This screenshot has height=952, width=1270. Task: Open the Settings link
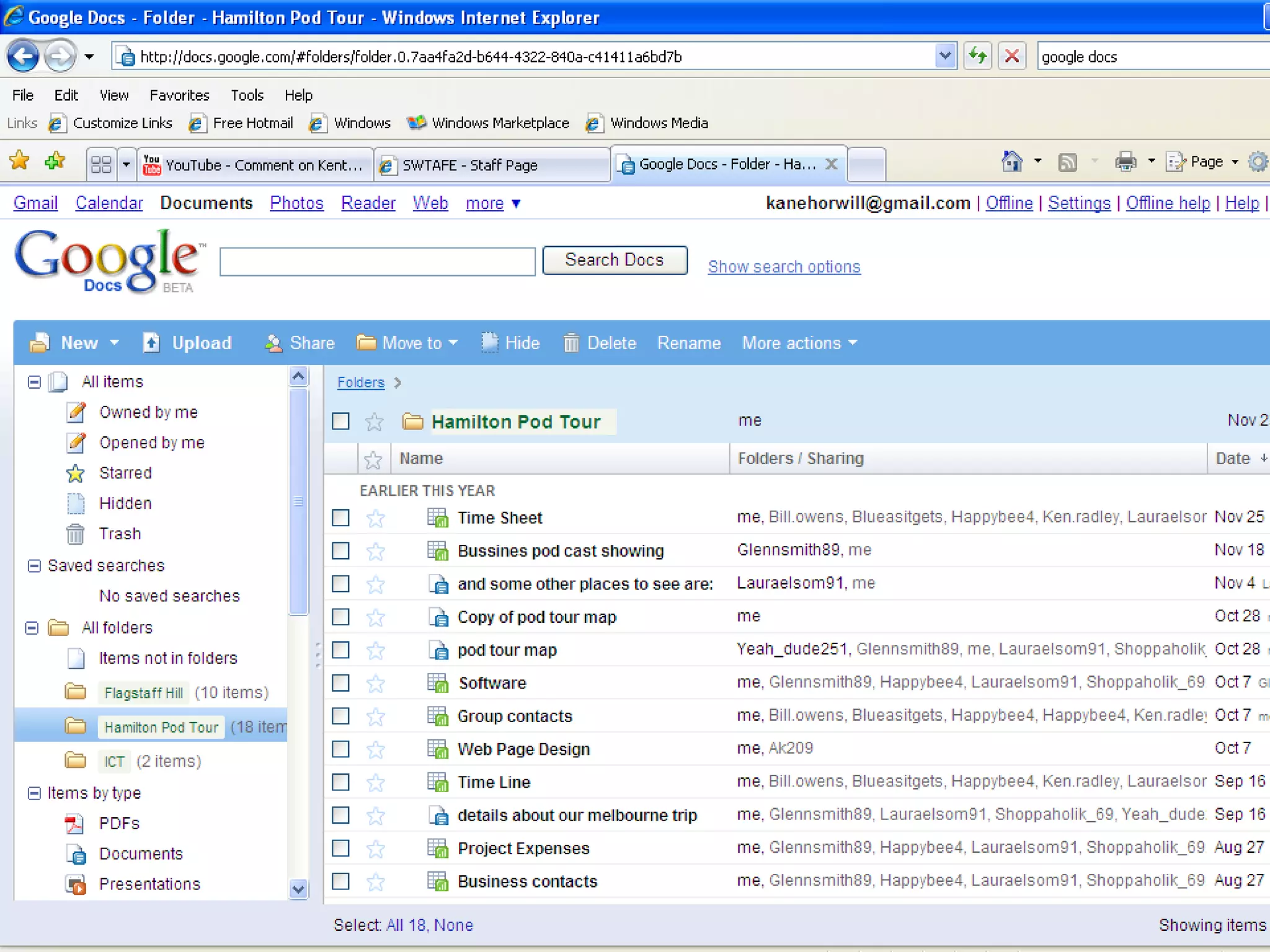coord(1079,203)
